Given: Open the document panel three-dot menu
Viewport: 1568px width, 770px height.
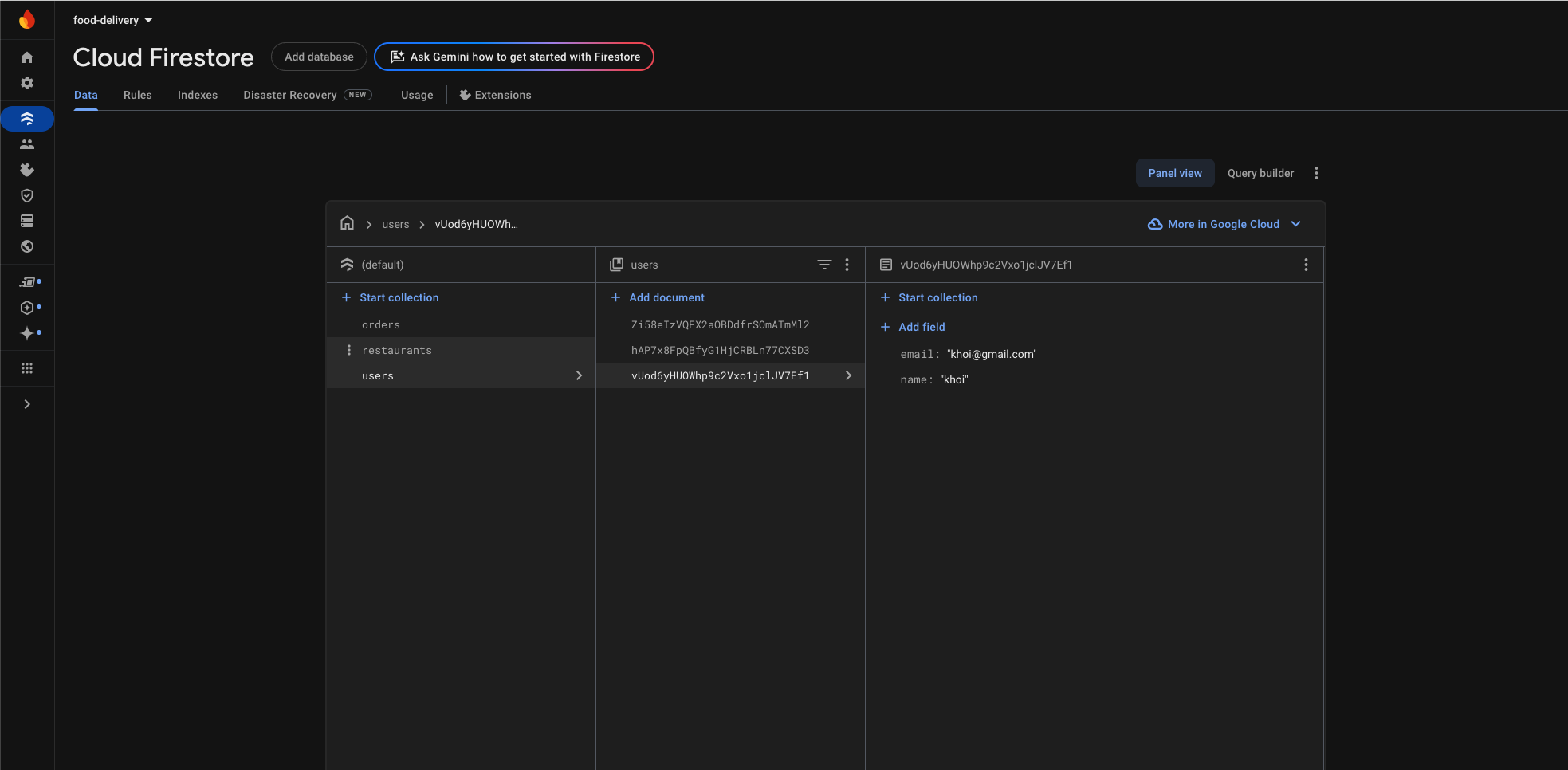Looking at the screenshot, I should (x=1306, y=265).
